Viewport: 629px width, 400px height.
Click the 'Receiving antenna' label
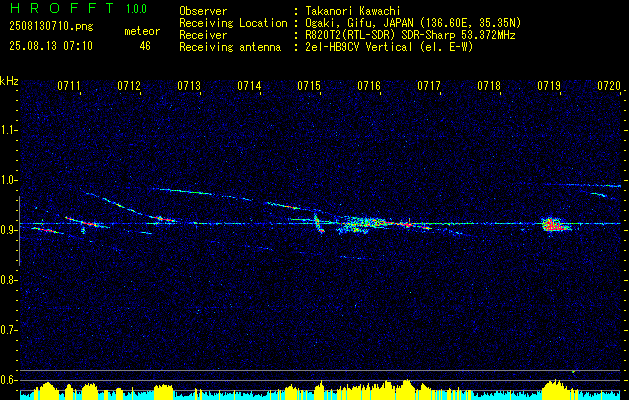pos(230,47)
